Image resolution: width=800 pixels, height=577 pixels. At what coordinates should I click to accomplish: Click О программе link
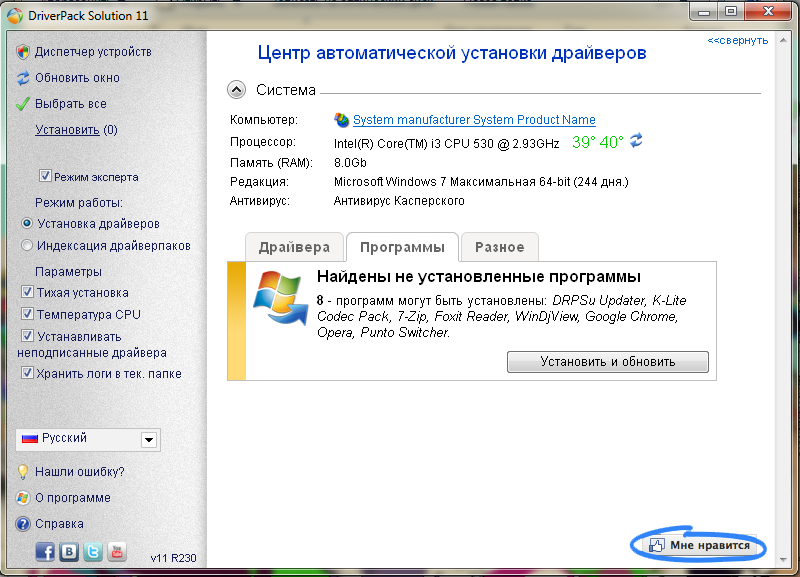tap(73, 498)
